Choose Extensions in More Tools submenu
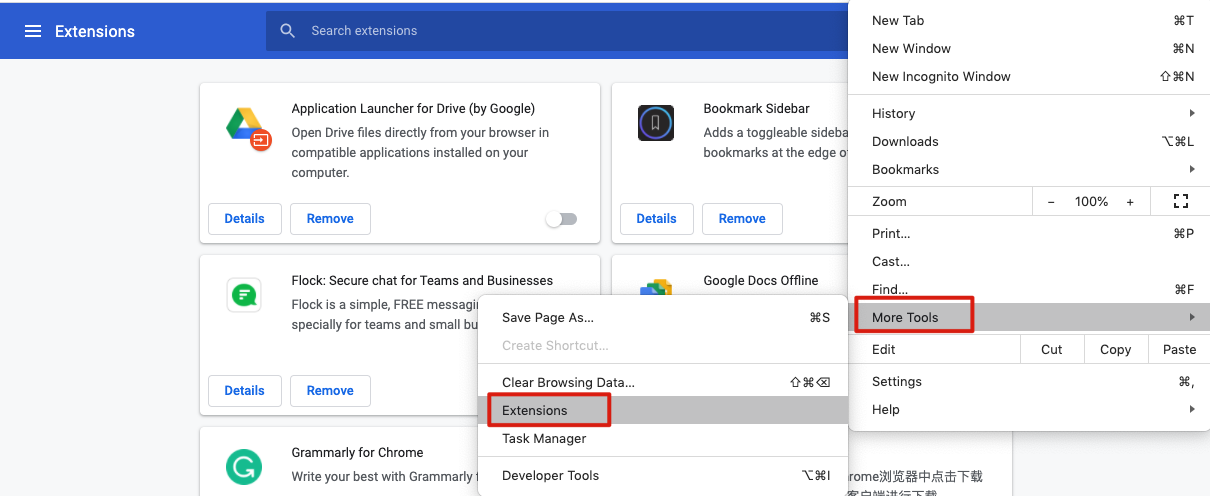 point(663,410)
